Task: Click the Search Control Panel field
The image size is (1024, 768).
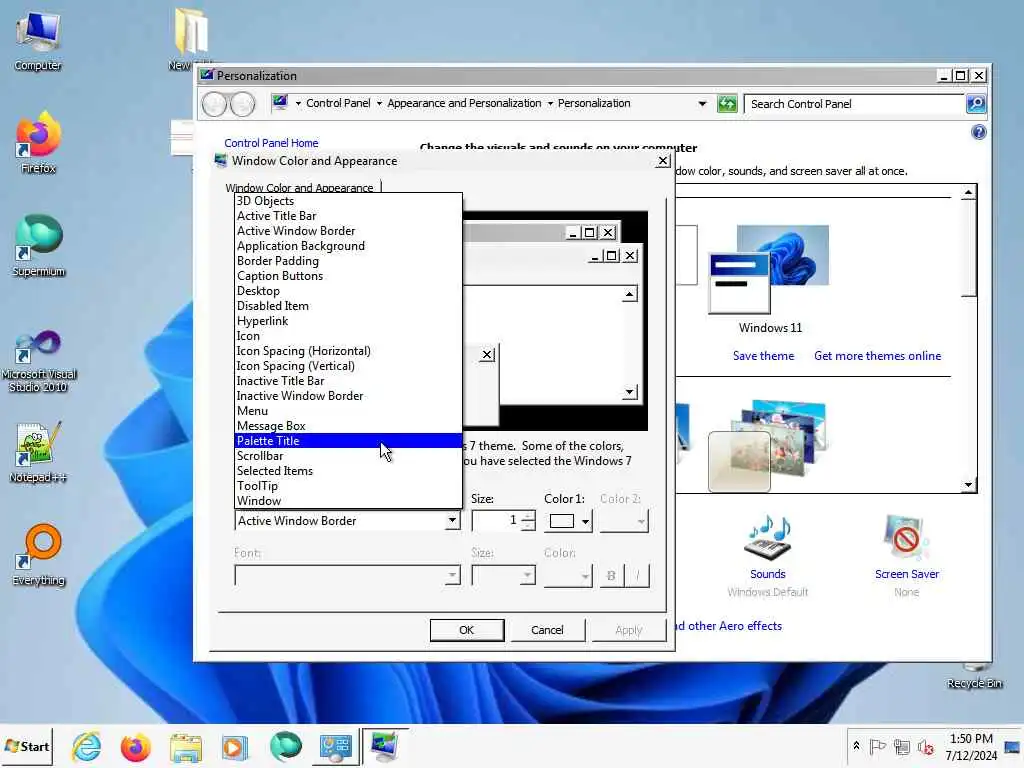Action: 855,104
